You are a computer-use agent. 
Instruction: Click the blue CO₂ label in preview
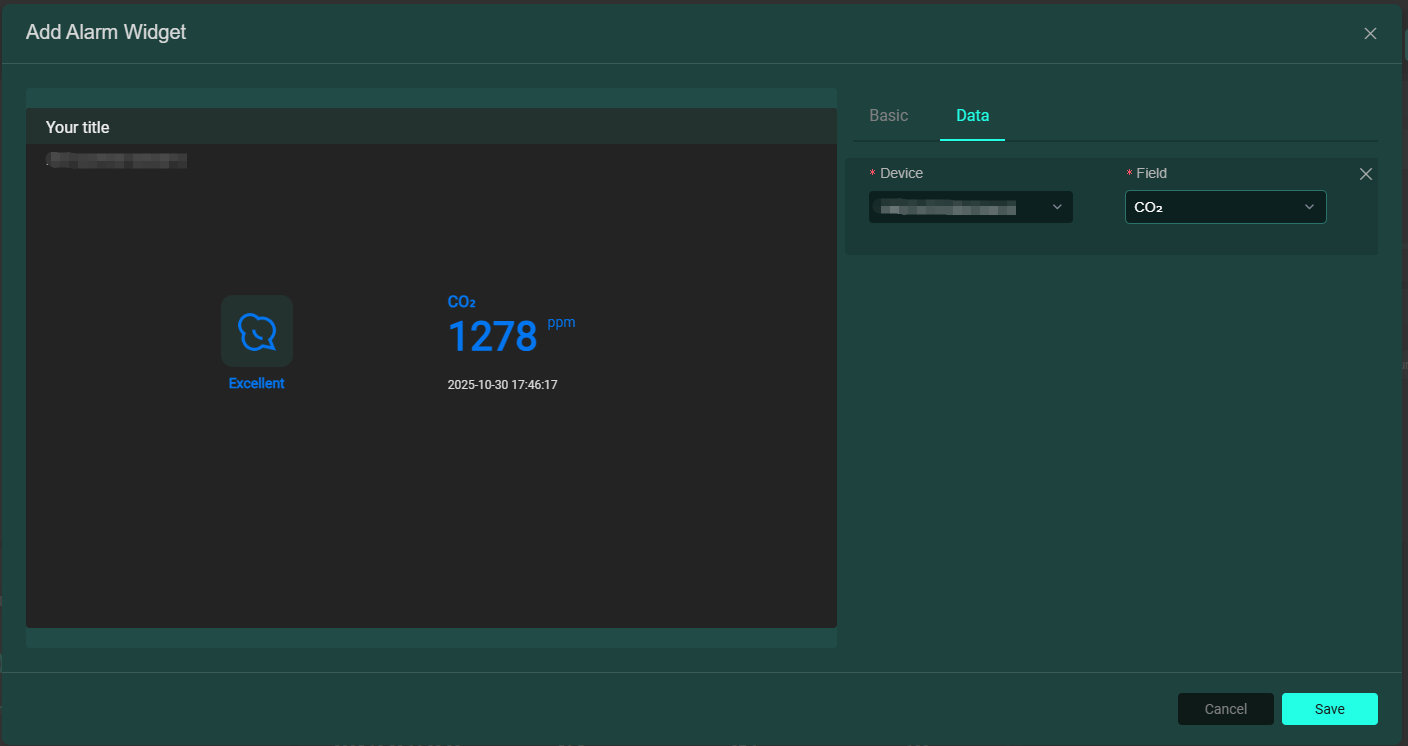461,302
